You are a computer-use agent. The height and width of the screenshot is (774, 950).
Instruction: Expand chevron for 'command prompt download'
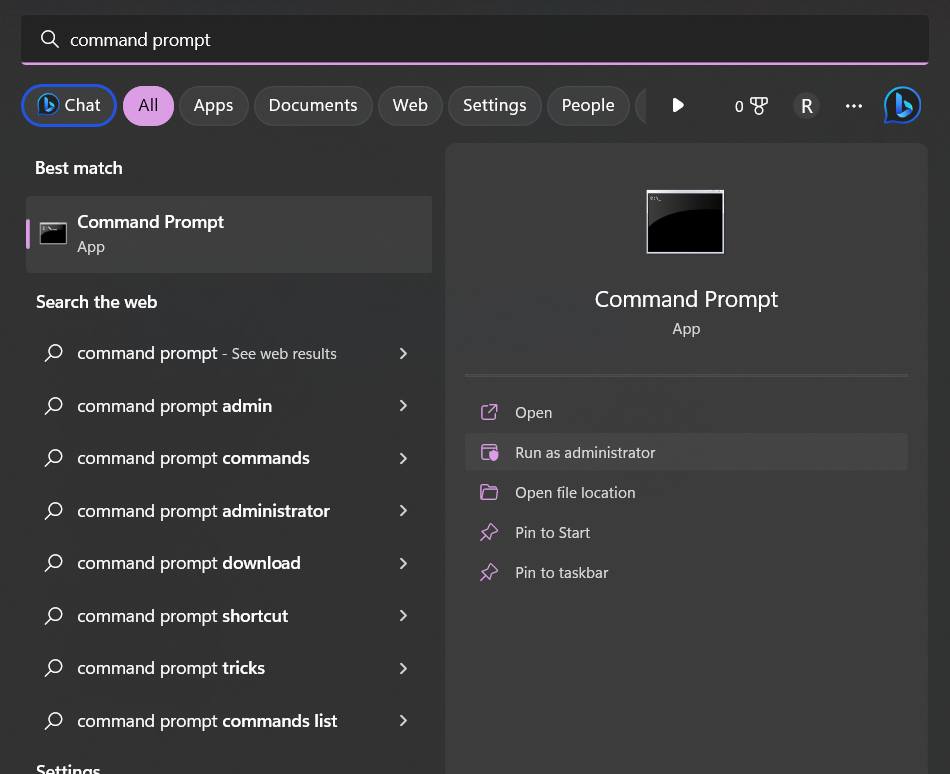pyautogui.click(x=404, y=563)
